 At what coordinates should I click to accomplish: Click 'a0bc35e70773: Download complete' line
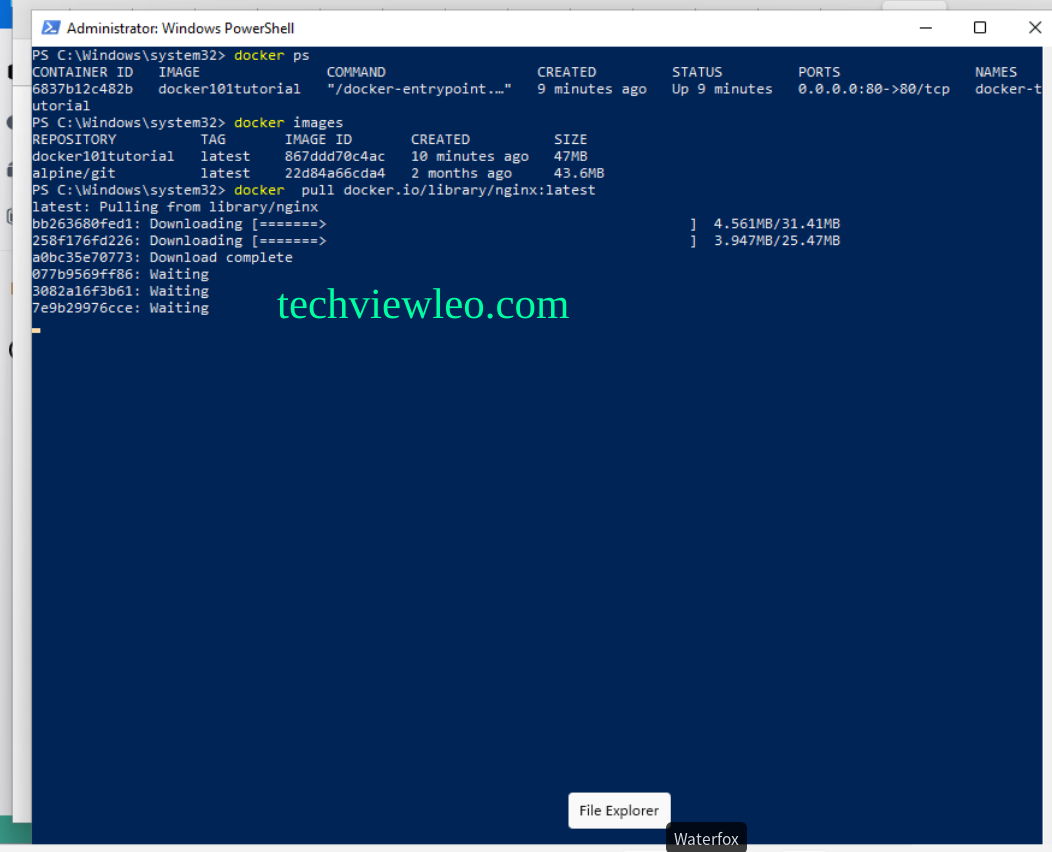[162, 258]
